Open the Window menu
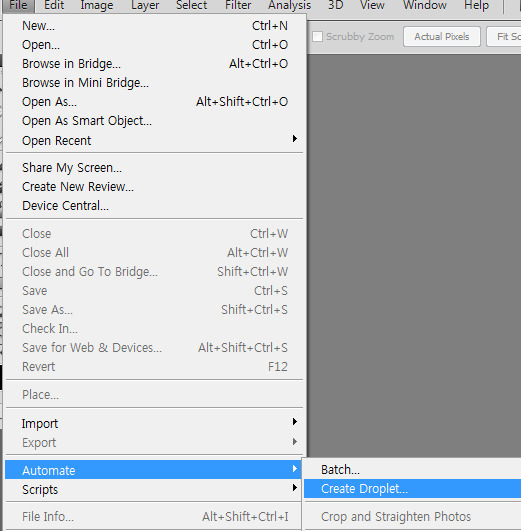The image size is (521, 531). click(424, 6)
